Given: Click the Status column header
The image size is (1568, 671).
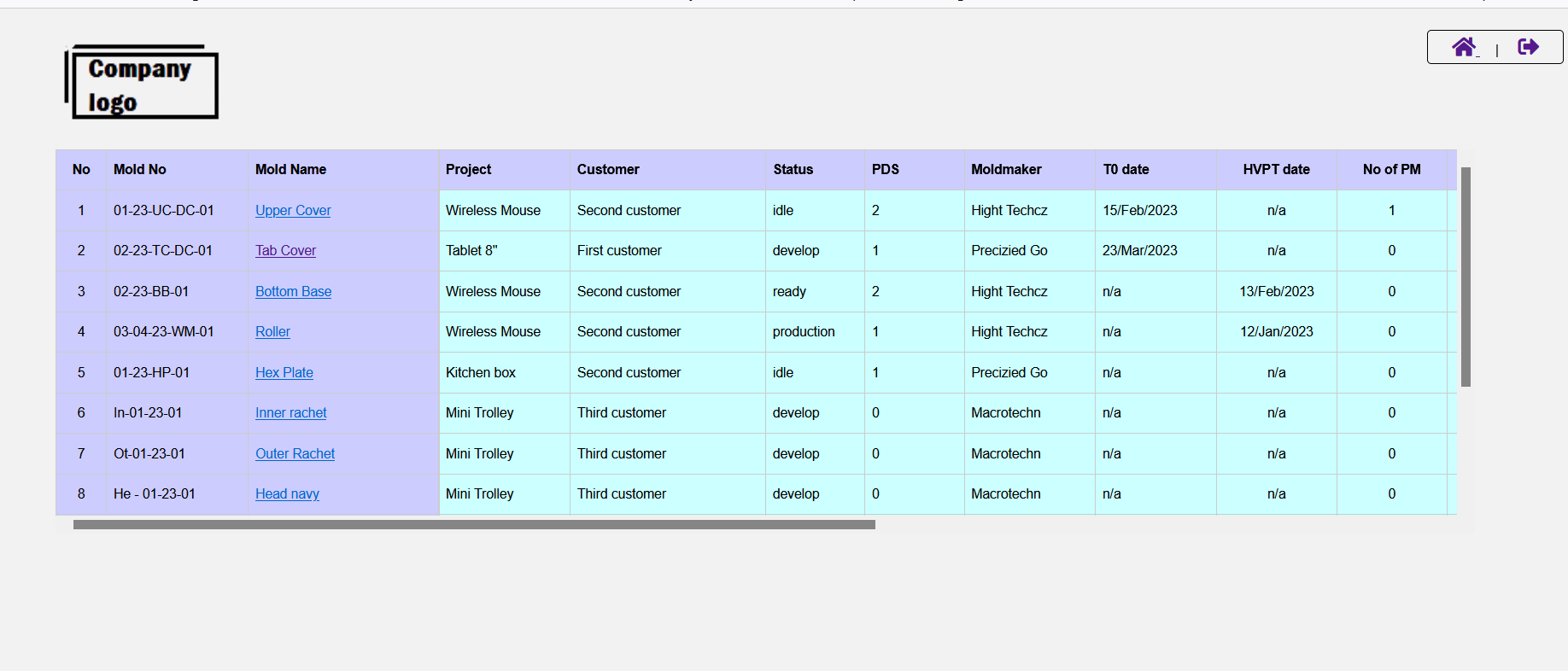Looking at the screenshot, I should 793,170.
